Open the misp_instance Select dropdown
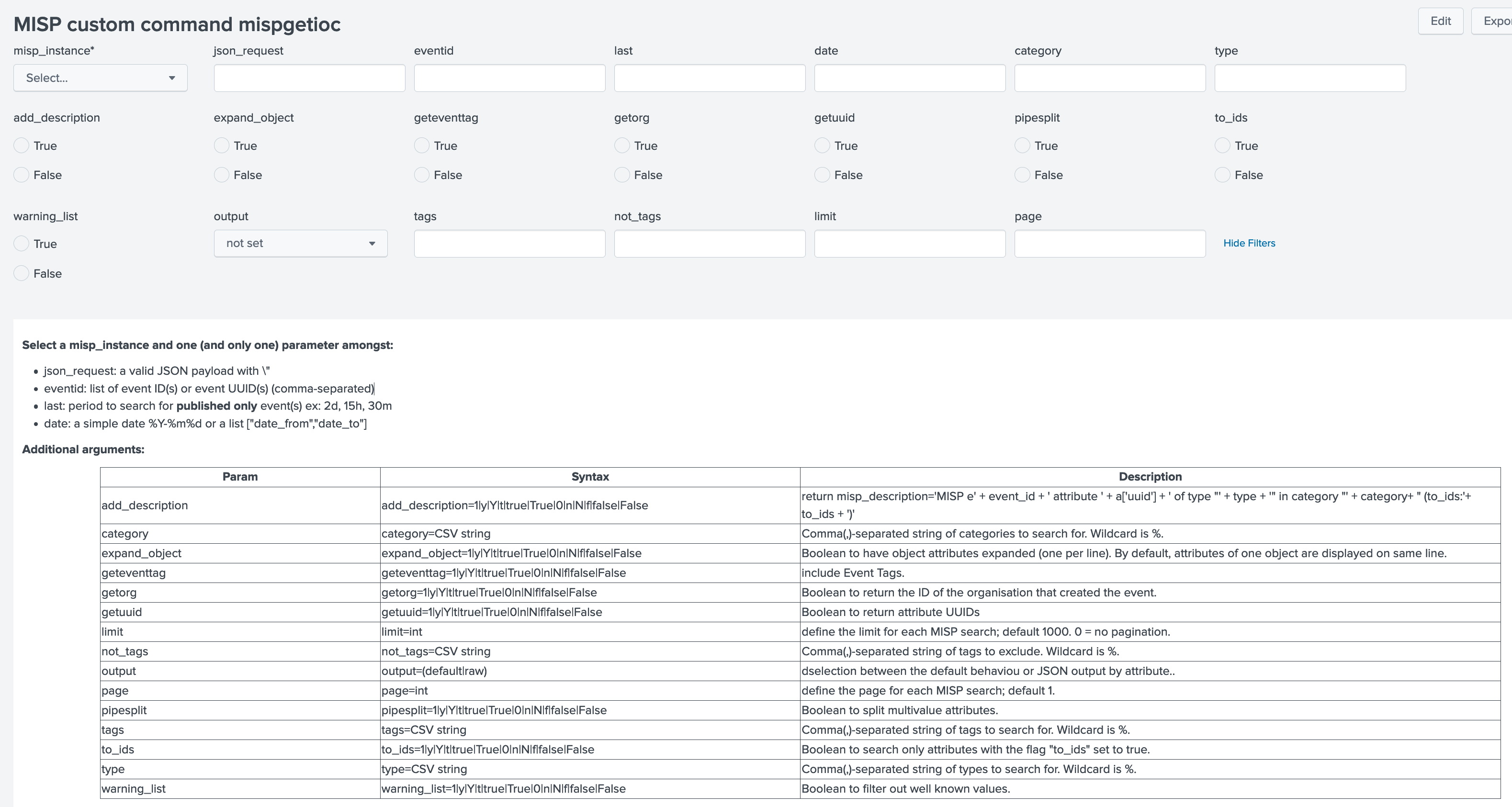1512x807 pixels. point(101,78)
